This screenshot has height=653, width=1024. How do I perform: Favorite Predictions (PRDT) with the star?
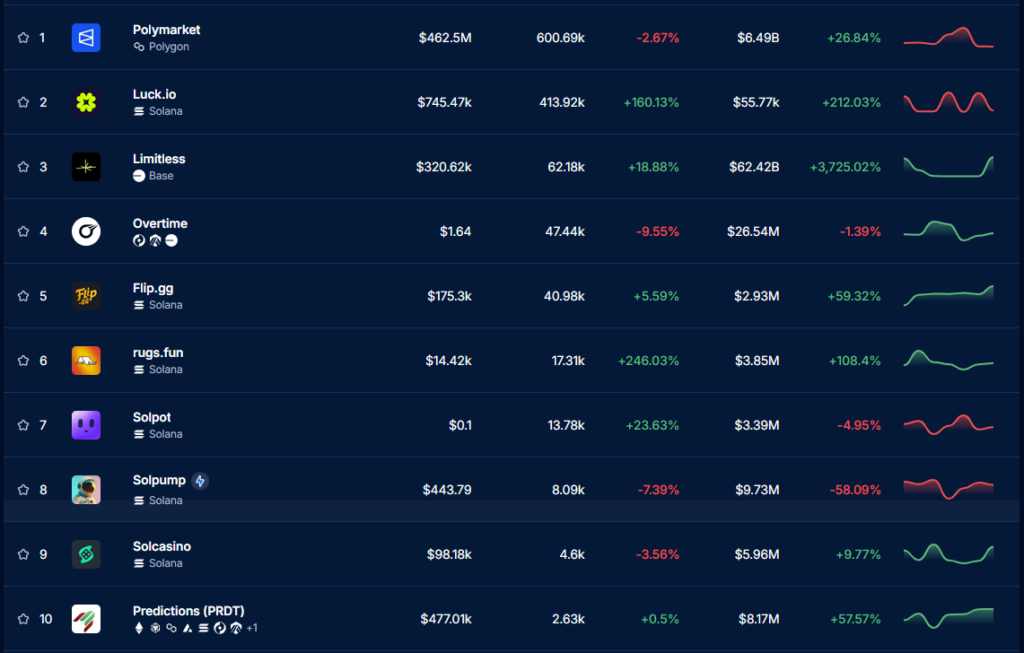pyautogui.click(x=24, y=620)
